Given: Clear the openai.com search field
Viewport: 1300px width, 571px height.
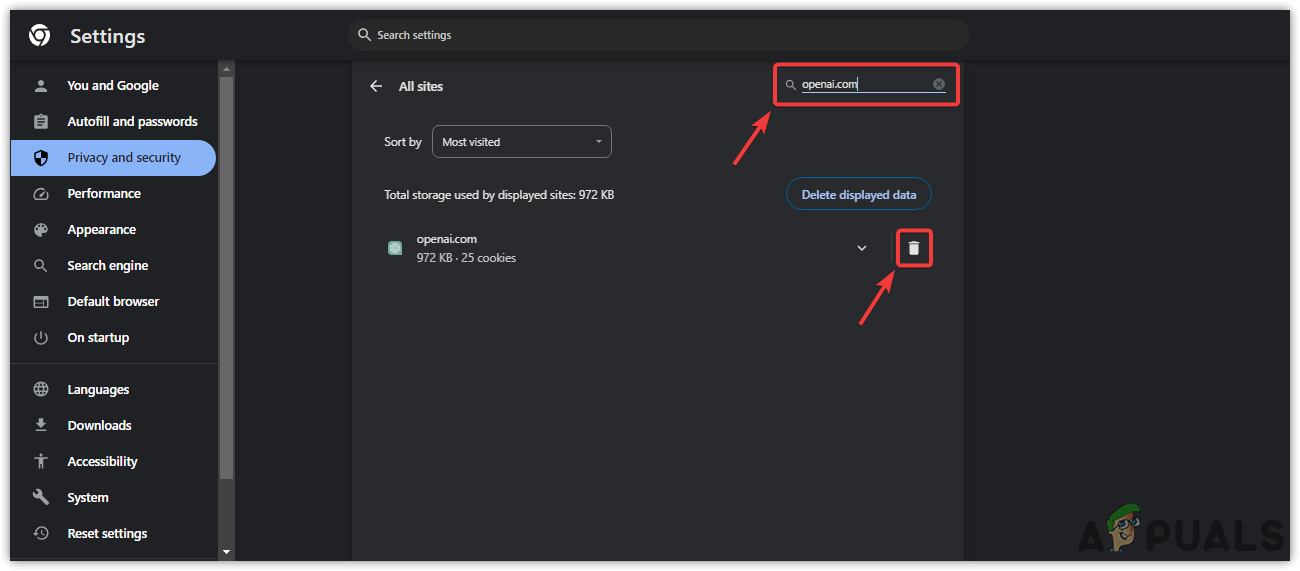Looking at the screenshot, I should (939, 84).
